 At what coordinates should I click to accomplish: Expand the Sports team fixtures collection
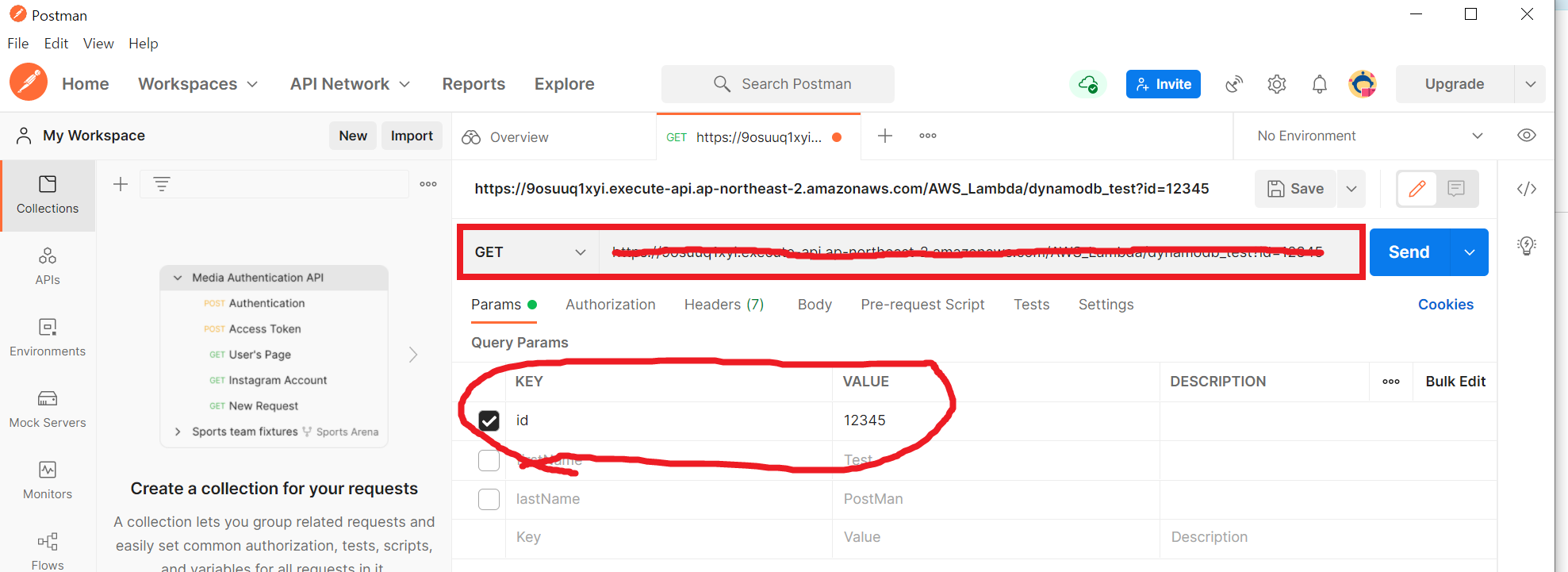click(x=178, y=432)
